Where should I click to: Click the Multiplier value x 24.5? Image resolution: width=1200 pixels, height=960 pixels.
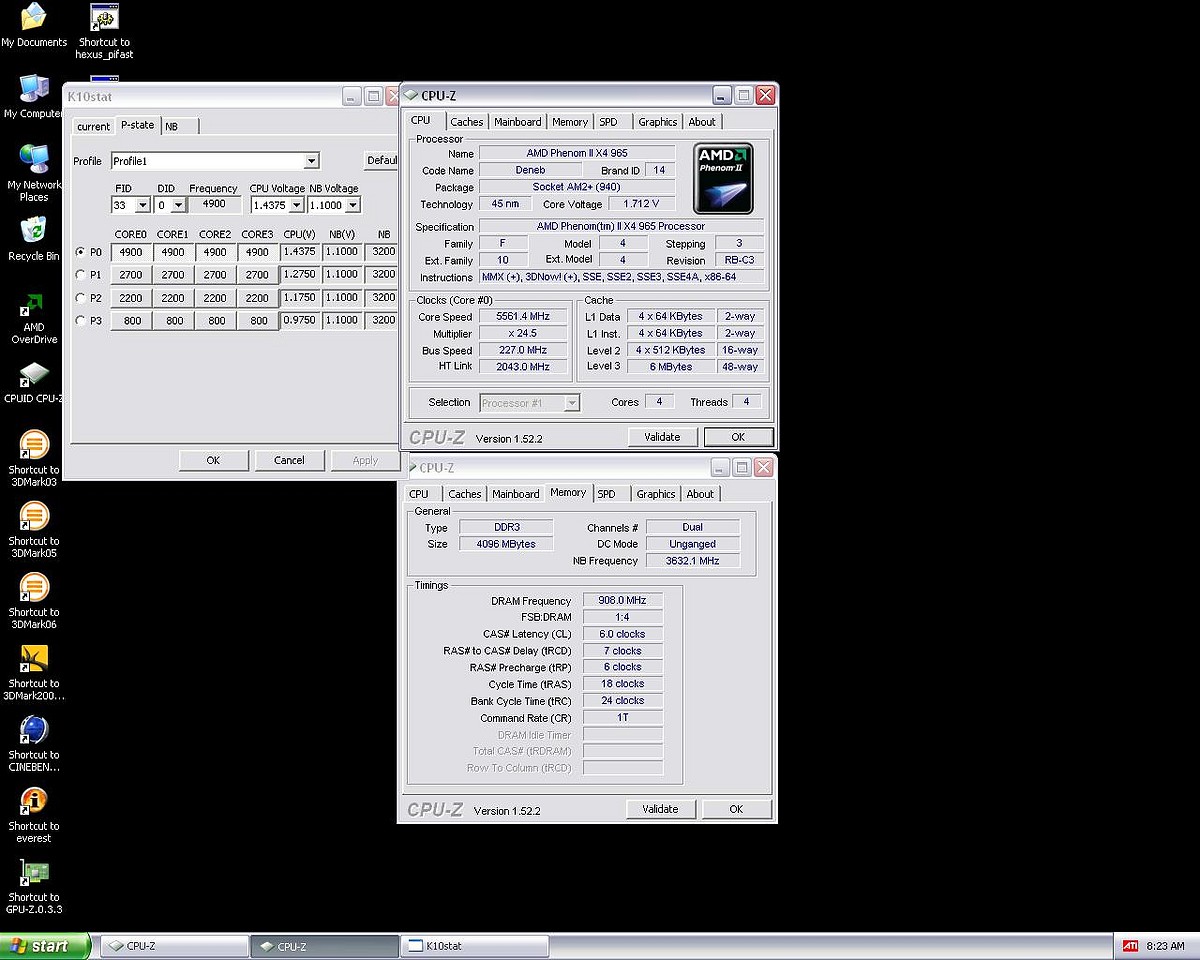tap(525, 334)
